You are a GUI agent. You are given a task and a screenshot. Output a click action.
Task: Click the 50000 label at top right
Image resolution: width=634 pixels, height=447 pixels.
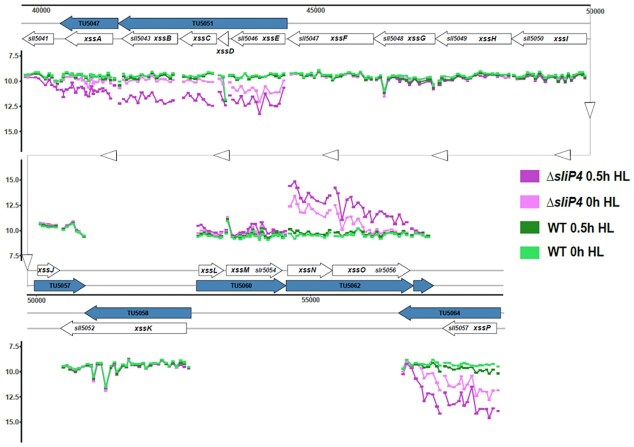pos(594,11)
